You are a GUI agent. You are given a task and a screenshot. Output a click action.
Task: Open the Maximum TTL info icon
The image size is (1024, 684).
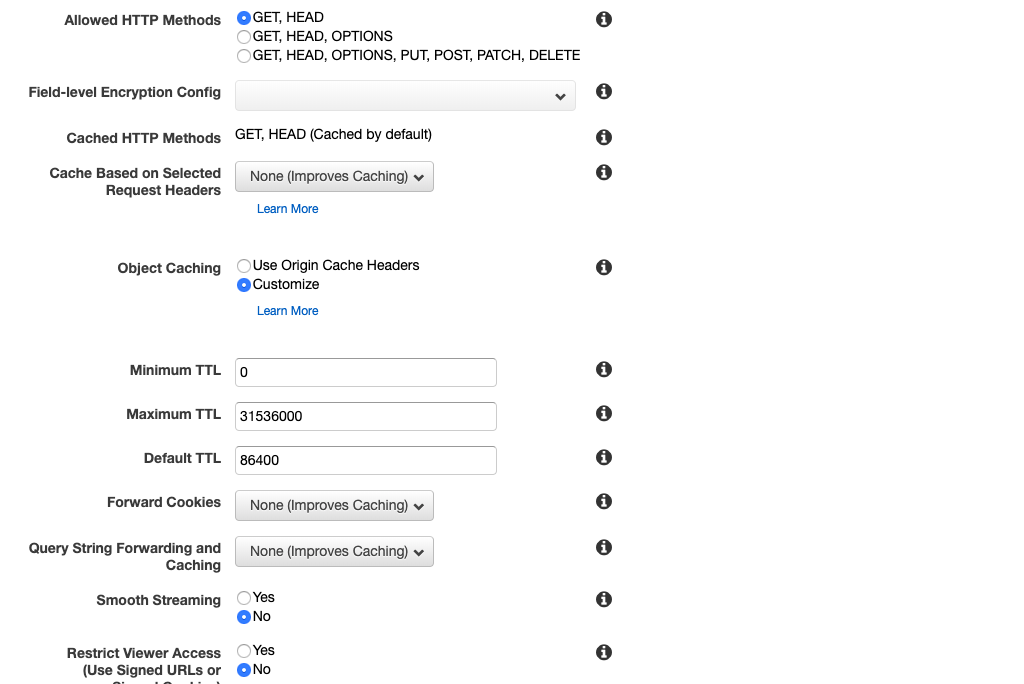pos(604,413)
